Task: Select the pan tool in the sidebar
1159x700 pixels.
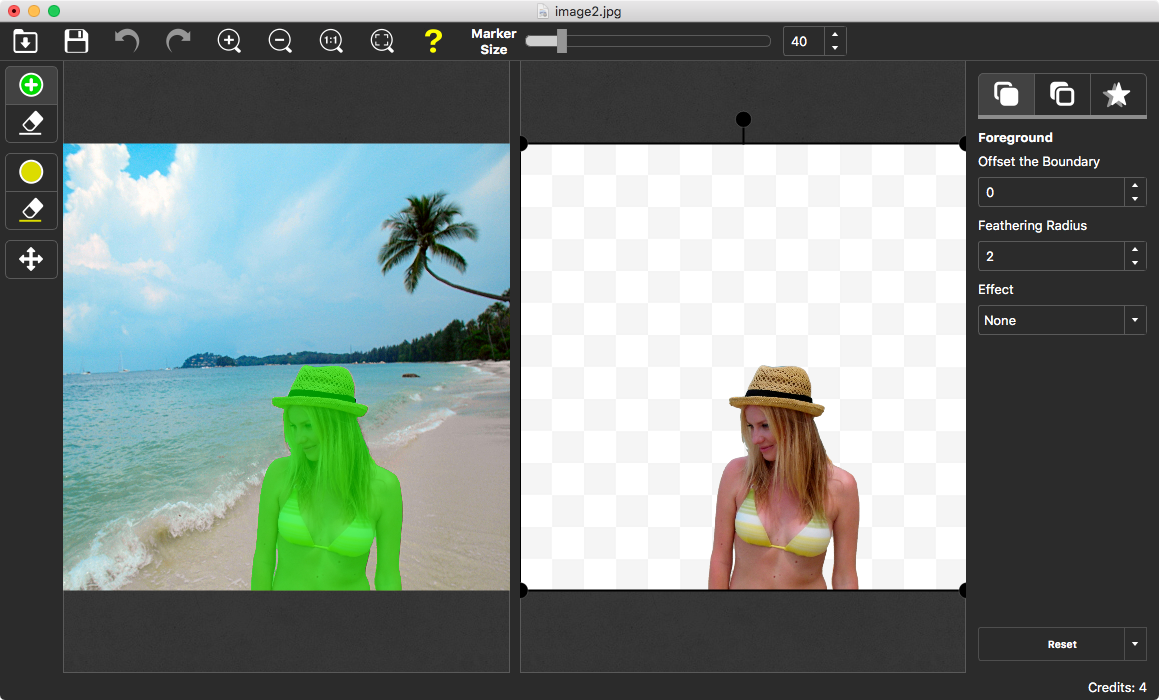Action: (x=31, y=259)
